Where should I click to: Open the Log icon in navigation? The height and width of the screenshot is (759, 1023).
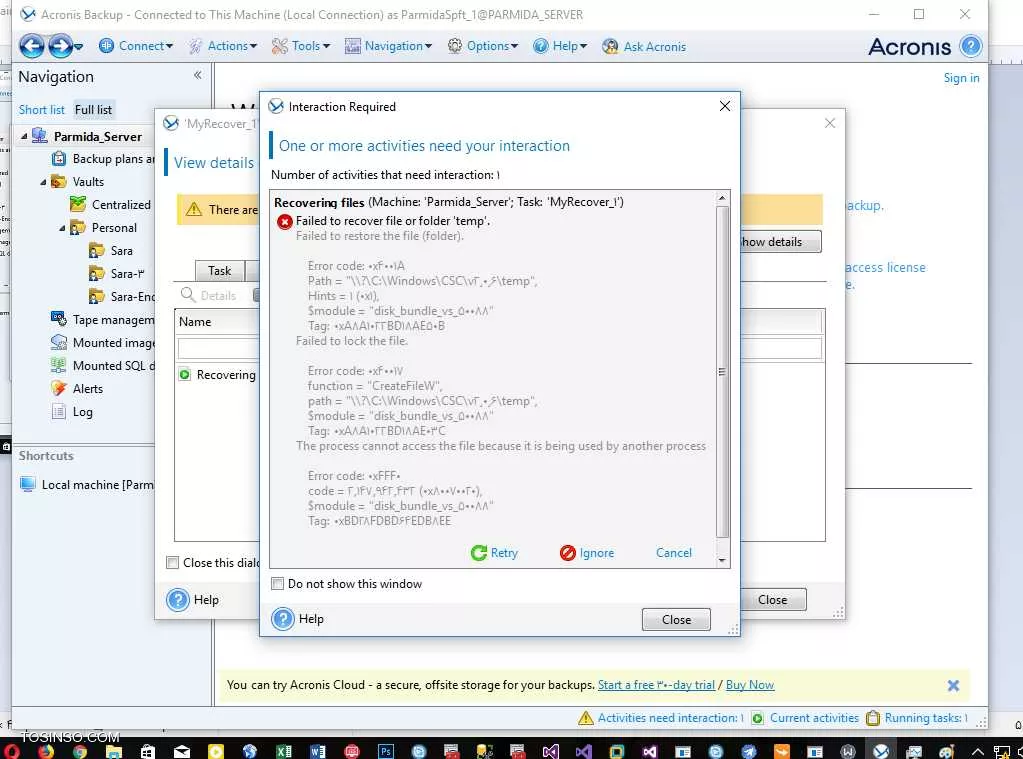click(x=59, y=411)
